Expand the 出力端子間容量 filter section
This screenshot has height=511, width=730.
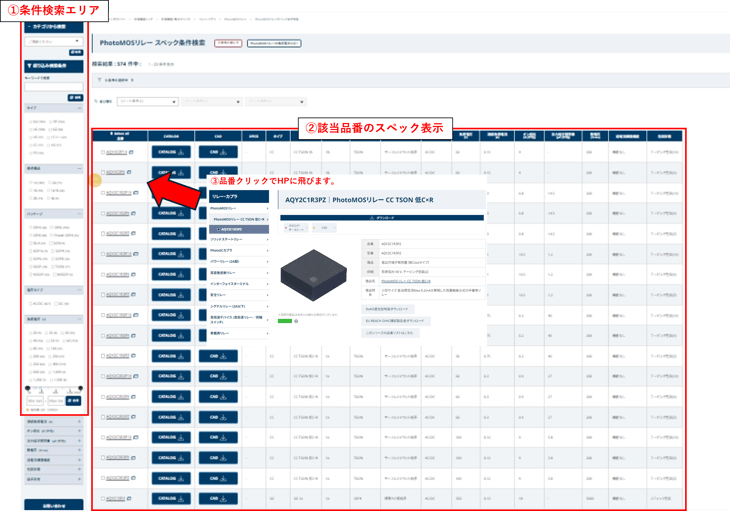(x=54, y=441)
